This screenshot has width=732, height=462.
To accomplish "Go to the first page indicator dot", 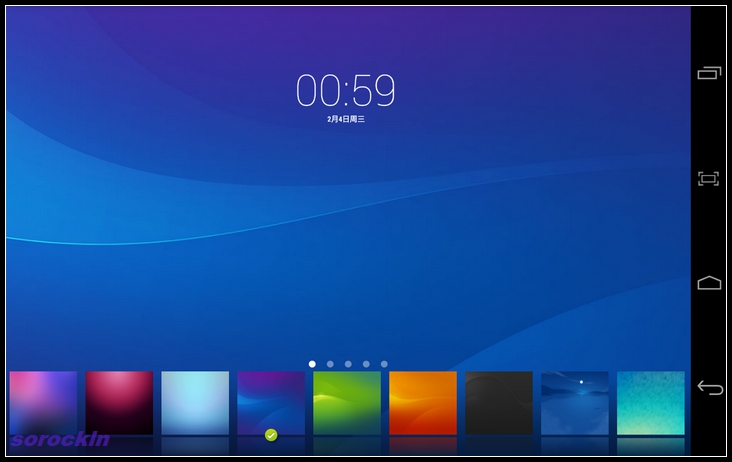I will click(312, 364).
